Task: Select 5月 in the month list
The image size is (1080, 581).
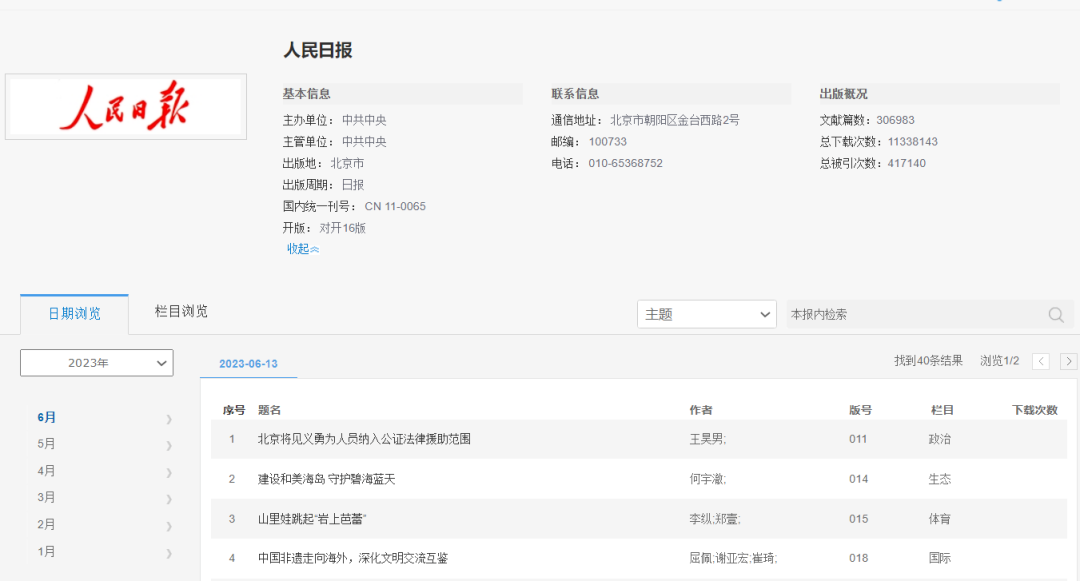Action: [46, 444]
